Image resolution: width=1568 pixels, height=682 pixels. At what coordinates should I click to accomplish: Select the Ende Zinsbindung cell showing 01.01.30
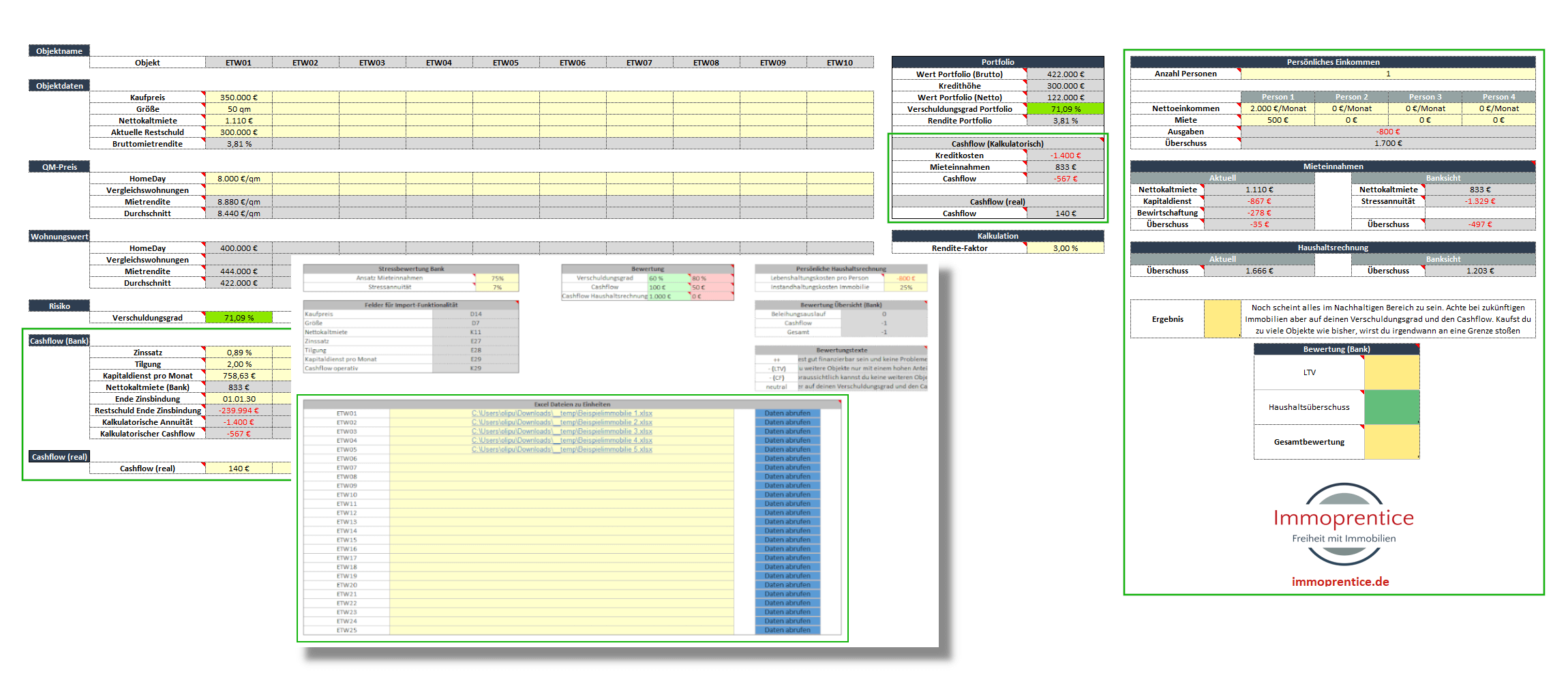tap(239, 399)
